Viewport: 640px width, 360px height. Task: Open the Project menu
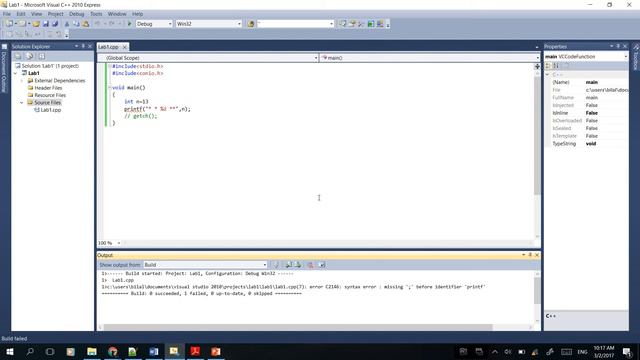pos(56,14)
